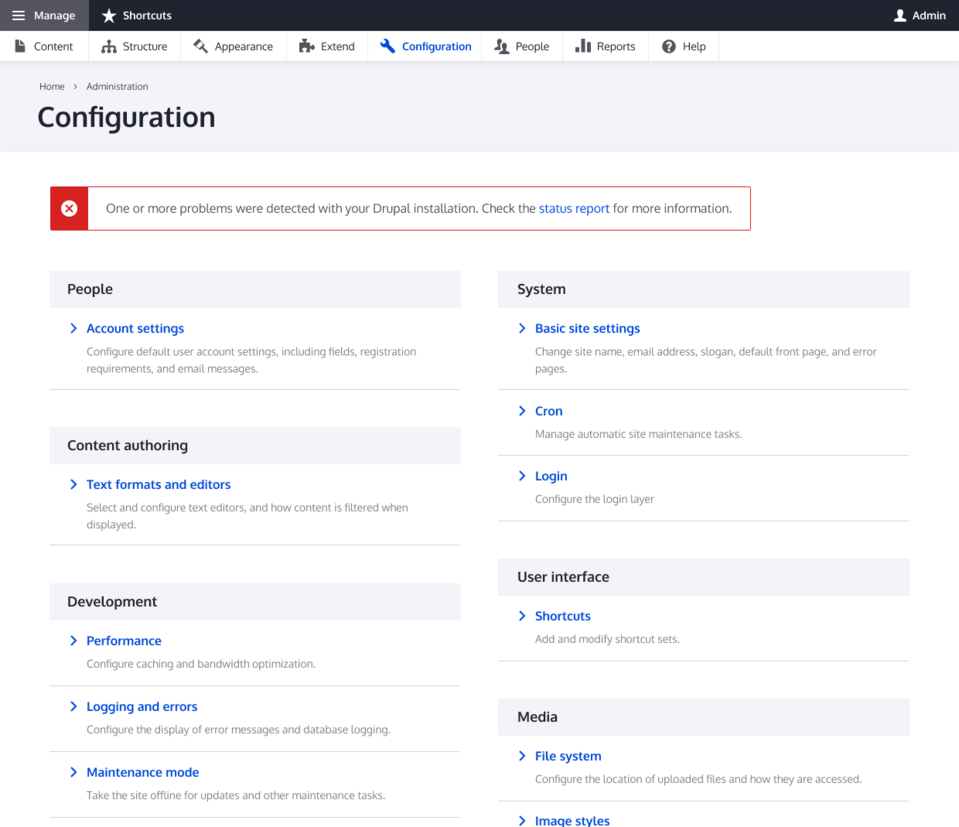Click the Development section heading
Viewport: 959px width, 827px height.
pos(112,602)
